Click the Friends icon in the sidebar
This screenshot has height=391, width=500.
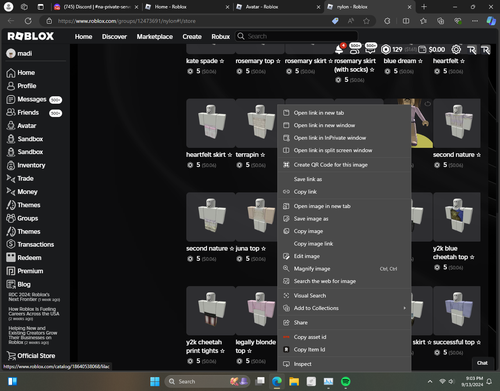point(11,112)
